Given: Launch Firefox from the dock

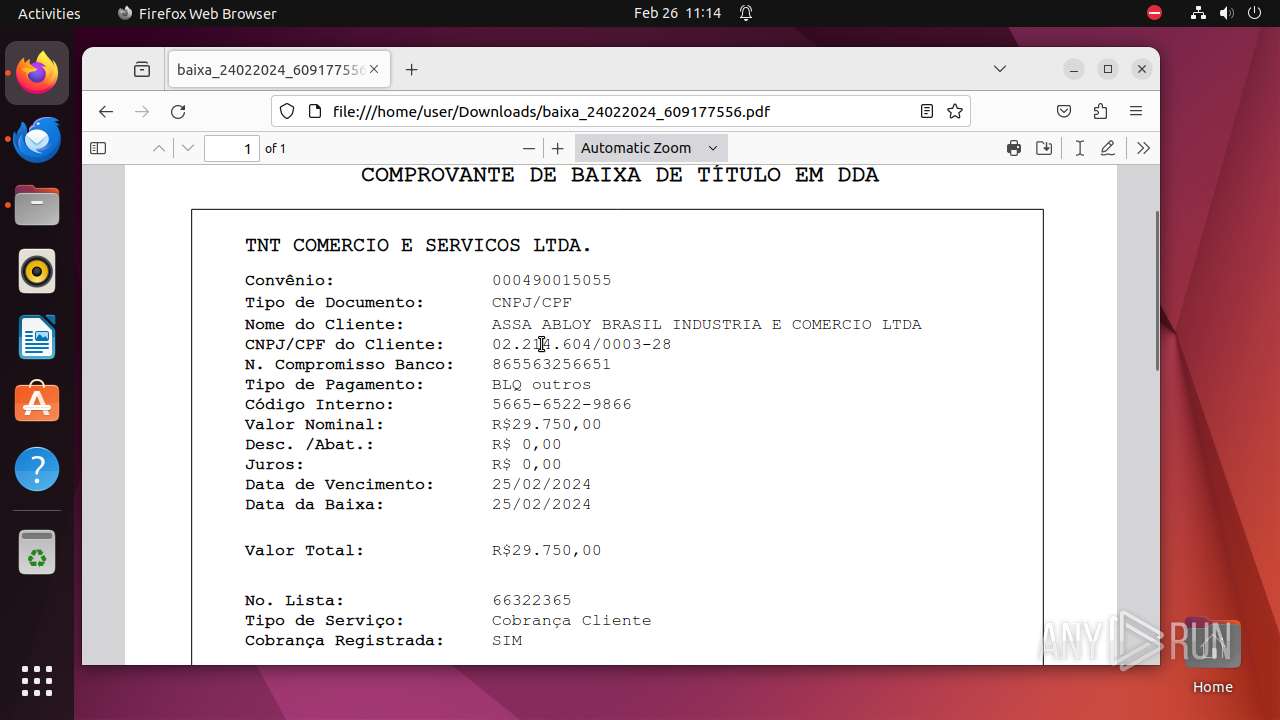Looking at the screenshot, I should click(37, 73).
